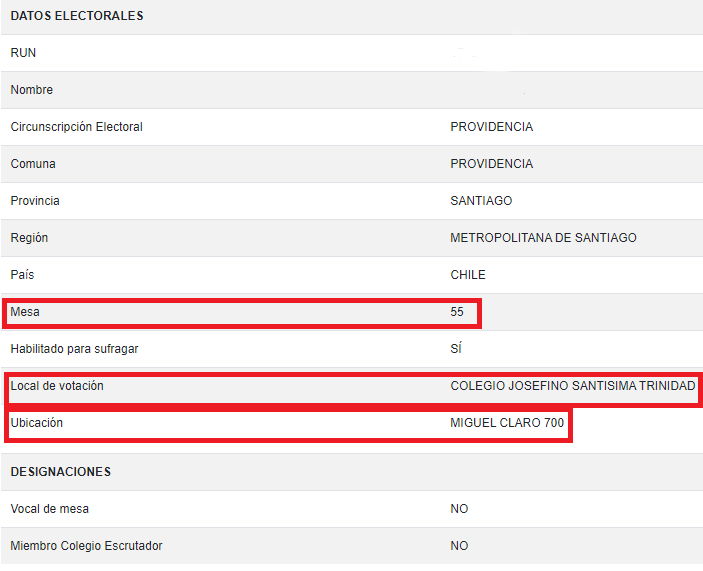
Task: Click the Circunscripción Electoral PROVIDENCIA value
Action: click(x=491, y=127)
